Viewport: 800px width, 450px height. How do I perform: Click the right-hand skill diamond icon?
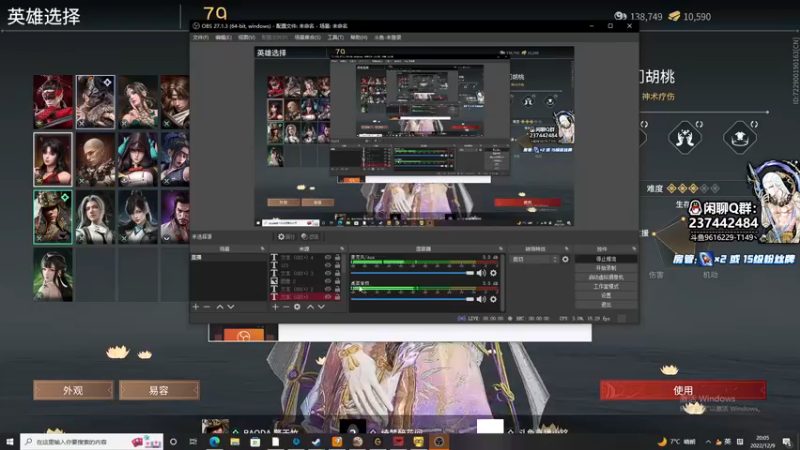point(740,137)
